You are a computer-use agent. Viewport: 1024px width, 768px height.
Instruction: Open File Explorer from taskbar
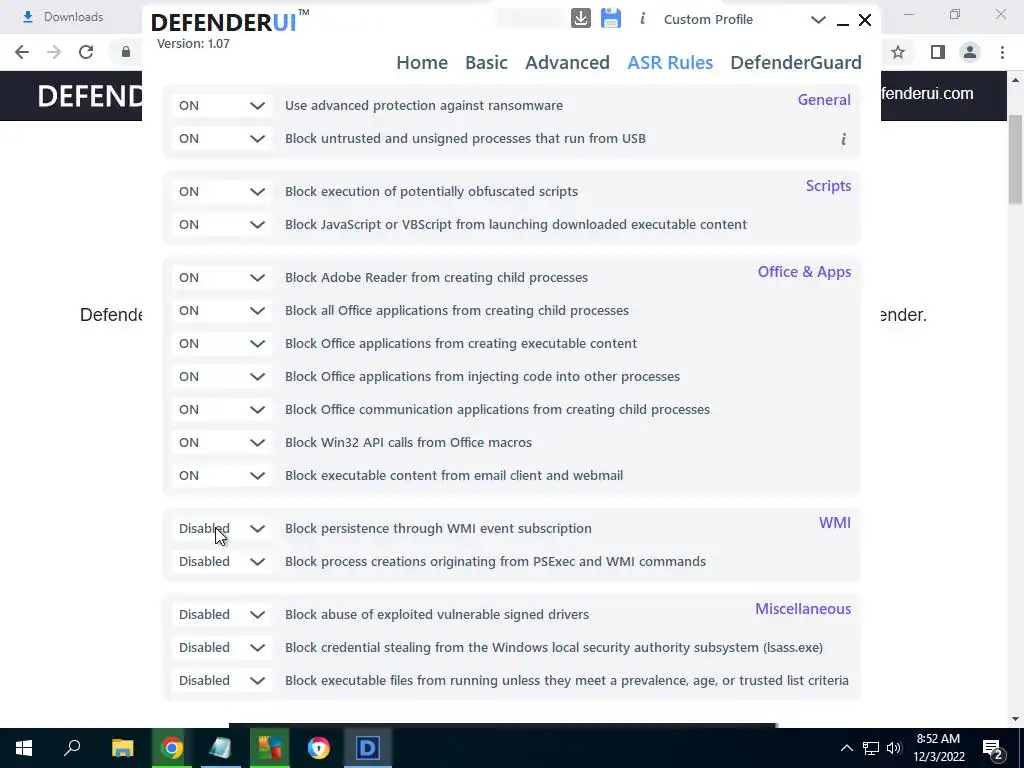point(122,748)
